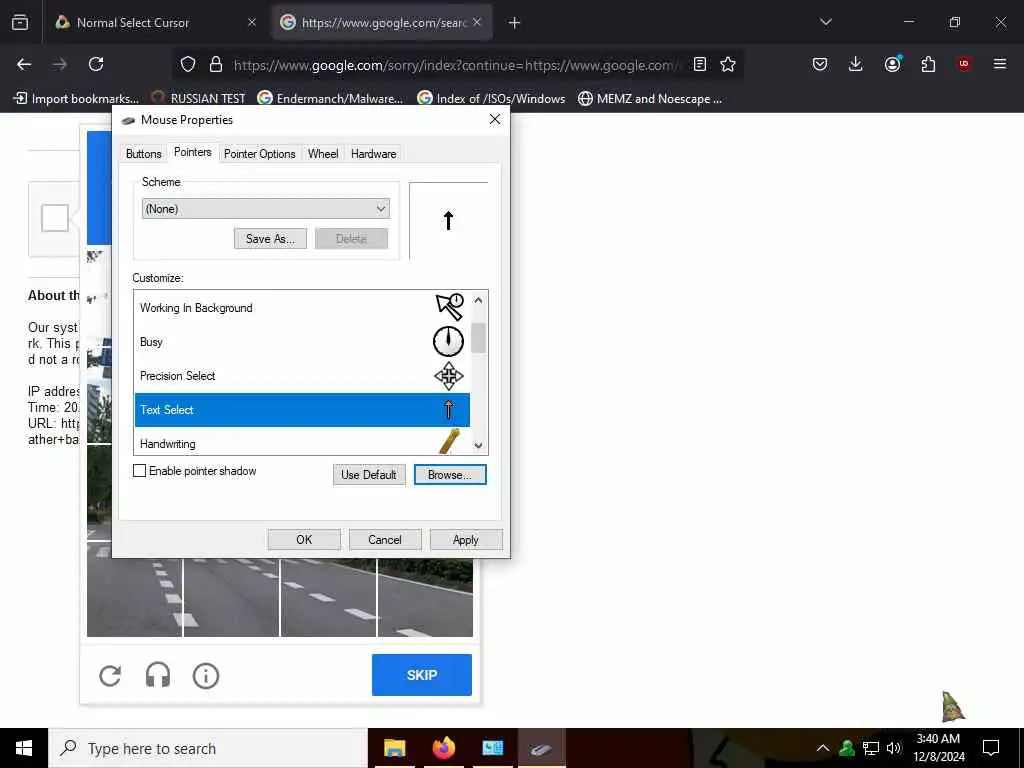This screenshot has height=768, width=1024.
Task: Switch to the Hardware tab
Action: 374,153
